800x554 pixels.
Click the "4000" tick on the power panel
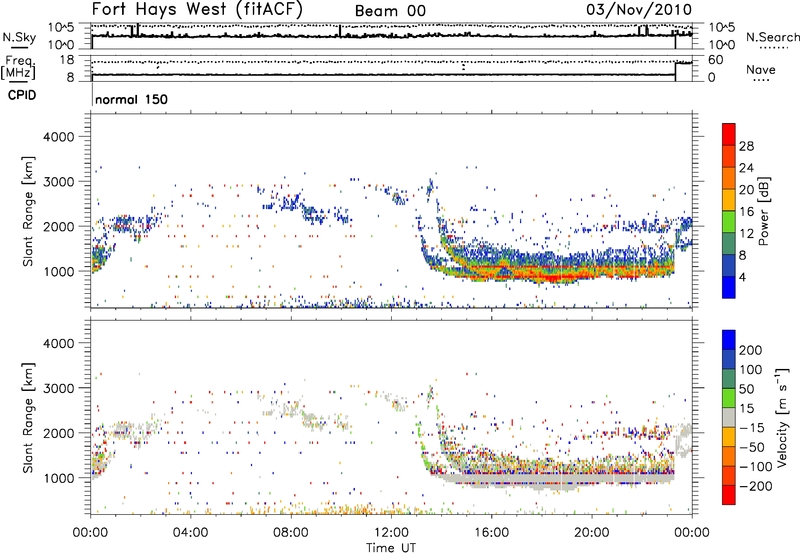59,137
